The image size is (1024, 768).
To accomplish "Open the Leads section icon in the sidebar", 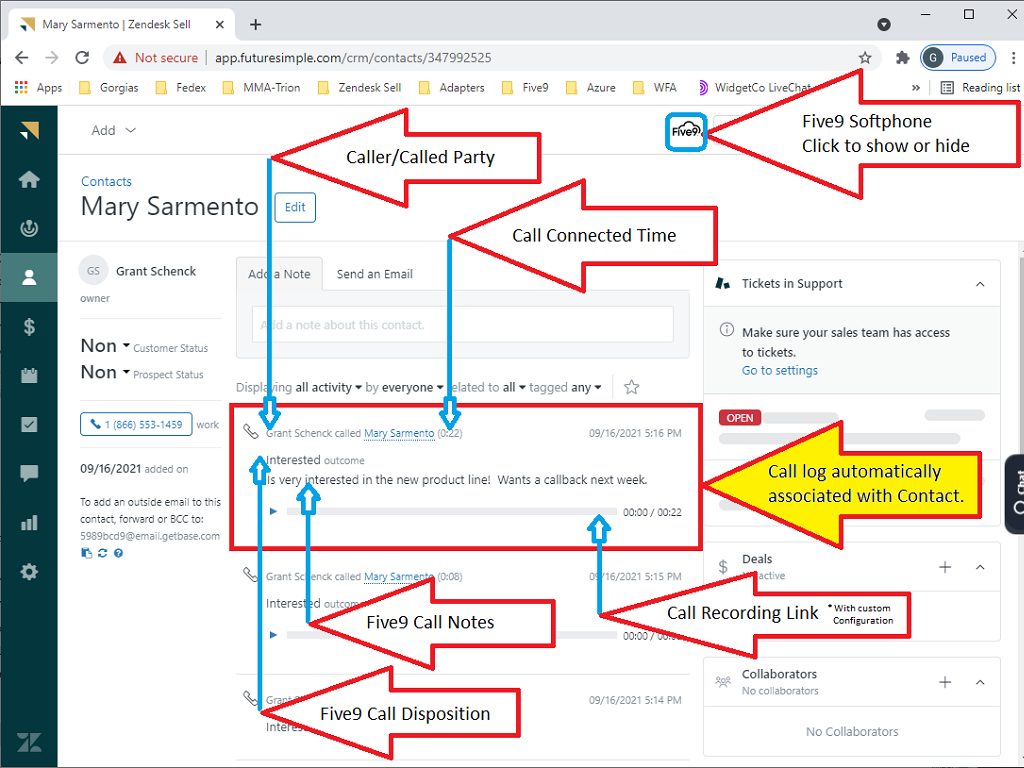I will 30,228.
